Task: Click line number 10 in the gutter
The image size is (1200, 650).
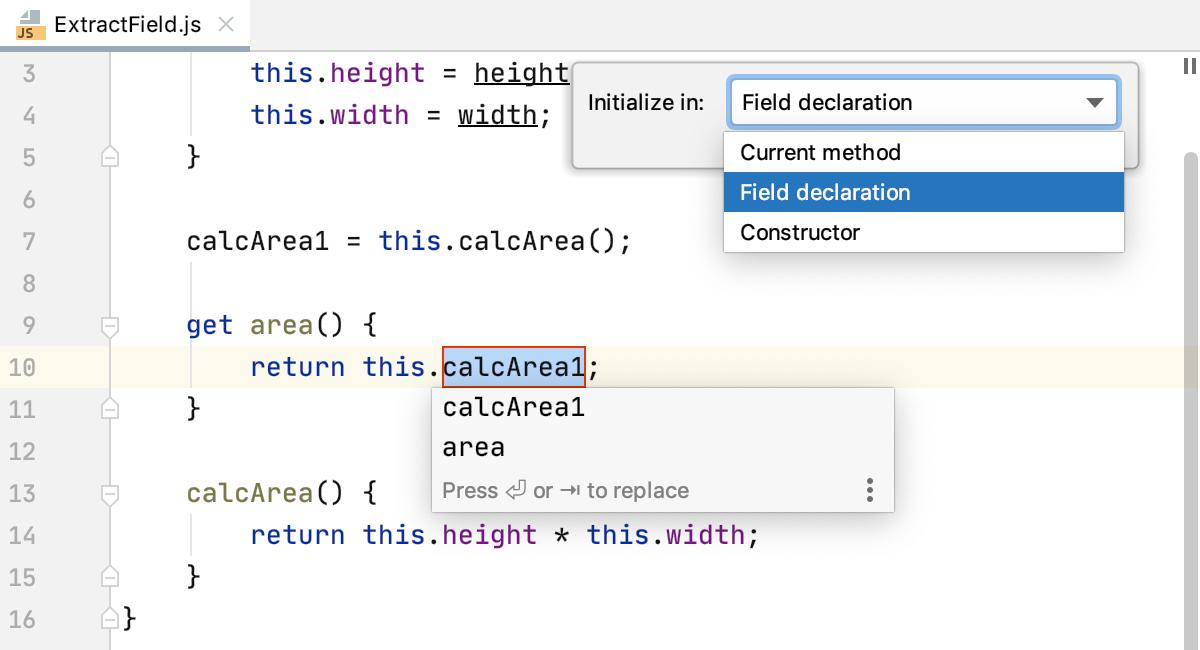Action: 24,367
